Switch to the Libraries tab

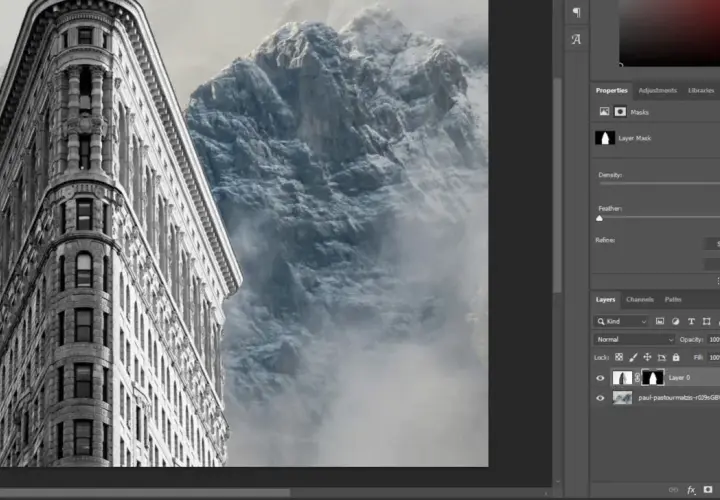pos(701,90)
